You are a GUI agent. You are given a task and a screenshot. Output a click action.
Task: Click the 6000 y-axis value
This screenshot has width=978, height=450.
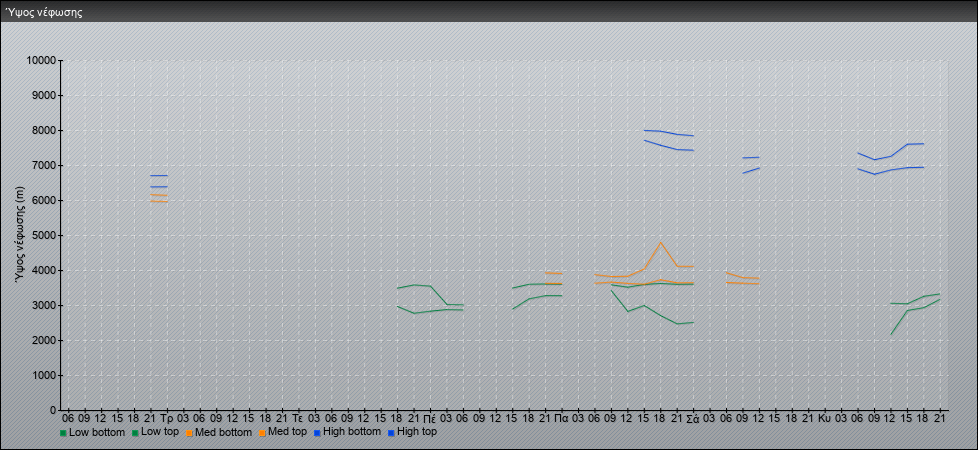tap(44, 200)
